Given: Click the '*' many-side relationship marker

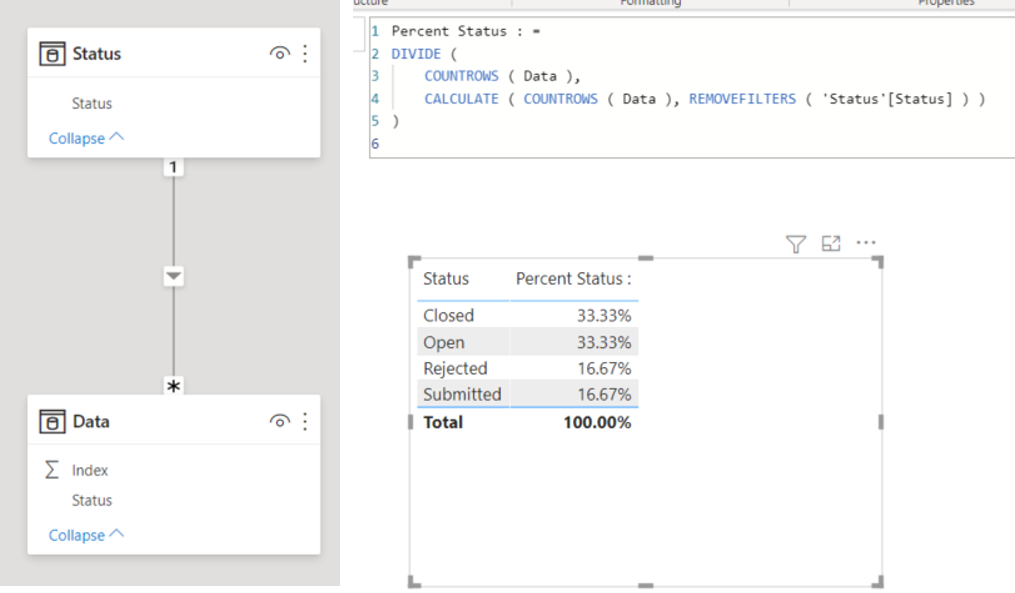Looking at the screenshot, I should [173, 386].
